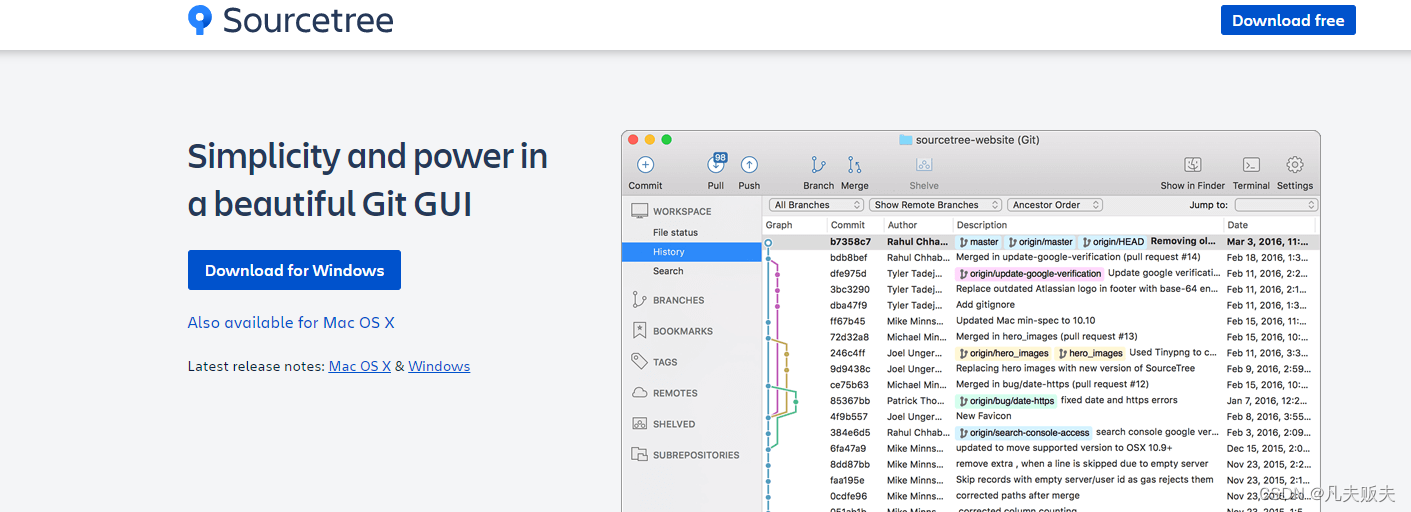Viewport: 1411px width, 512px height.
Task: Click the Subrepositories folder icon
Action: (x=640, y=455)
